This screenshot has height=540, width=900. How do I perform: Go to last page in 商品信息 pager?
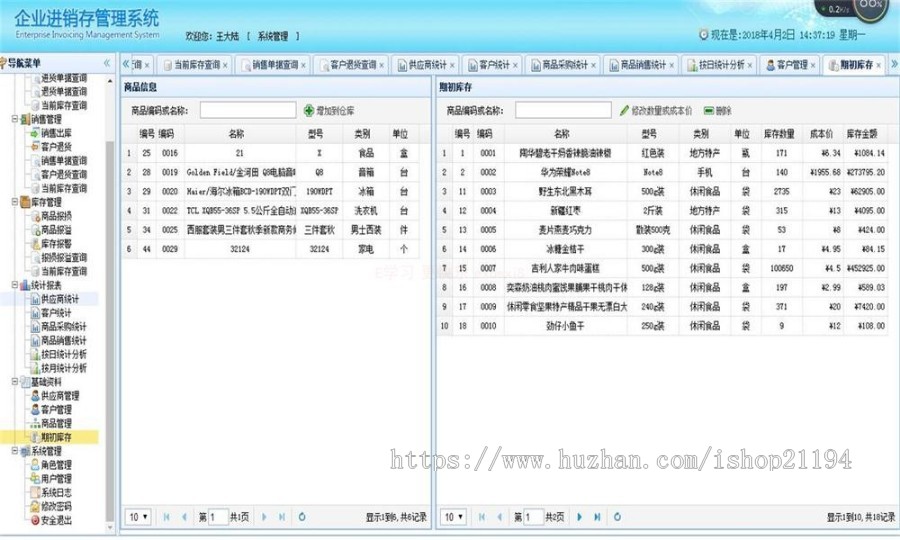click(282, 517)
